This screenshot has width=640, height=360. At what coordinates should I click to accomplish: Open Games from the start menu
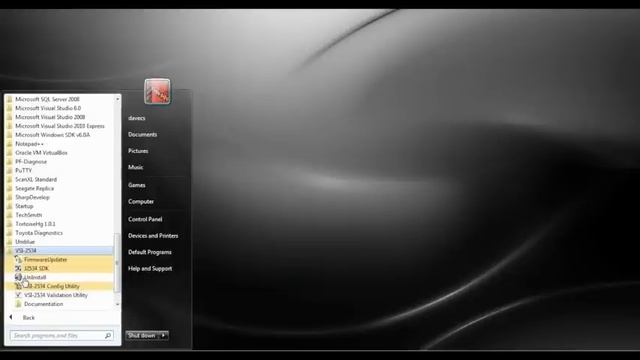137,185
